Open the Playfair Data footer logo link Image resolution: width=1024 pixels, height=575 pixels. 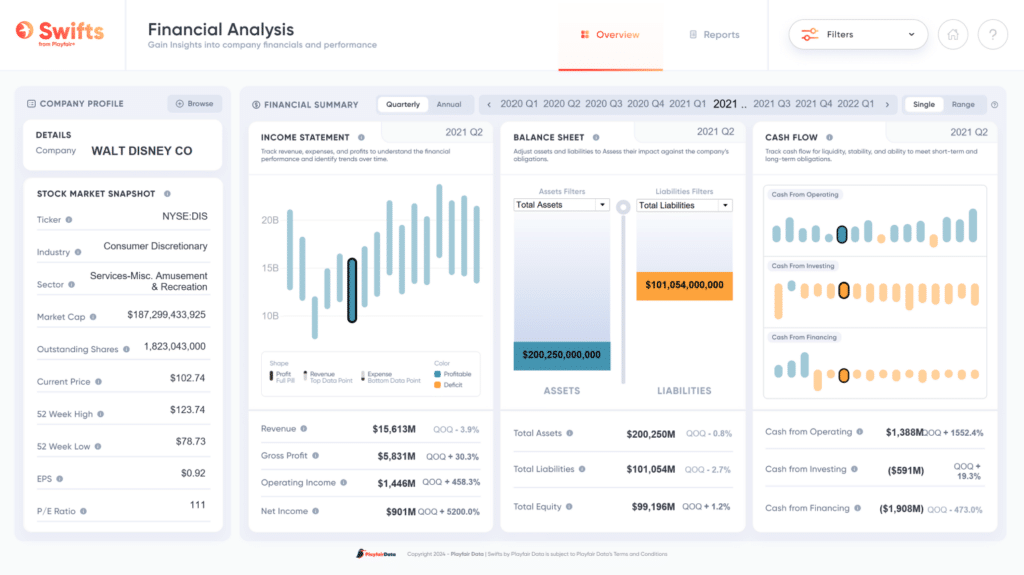click(376, 553)
